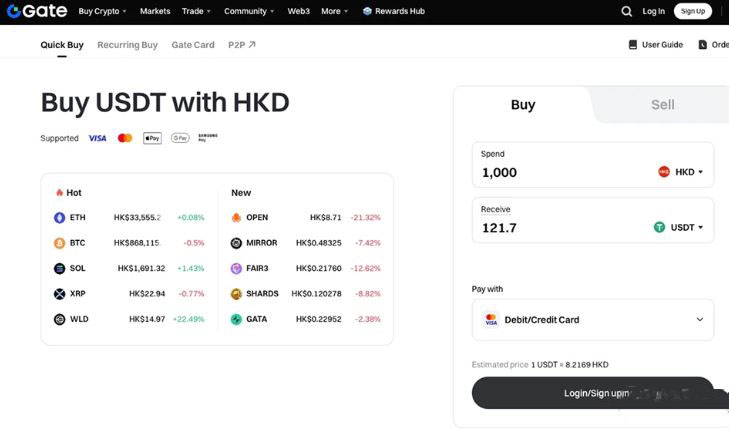Click the Spend amount input field
Screen dimensions: 729x429
(560, 172)
